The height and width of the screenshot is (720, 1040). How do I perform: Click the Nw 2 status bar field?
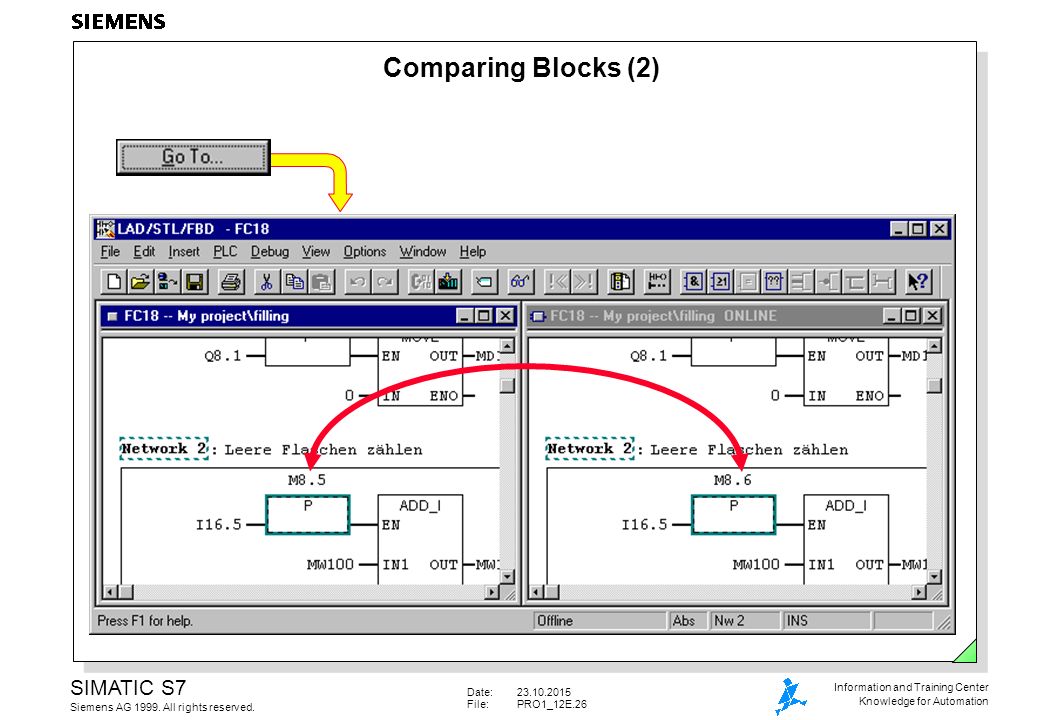coord(745,621)
